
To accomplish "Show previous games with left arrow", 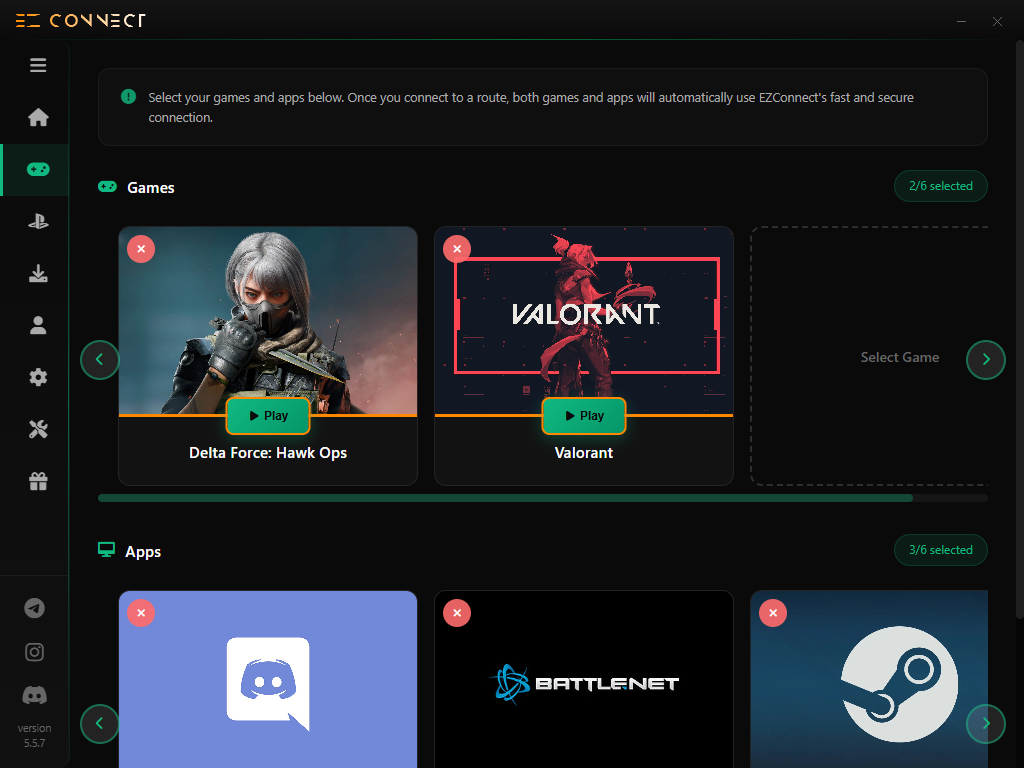I will tap(100, 360).
